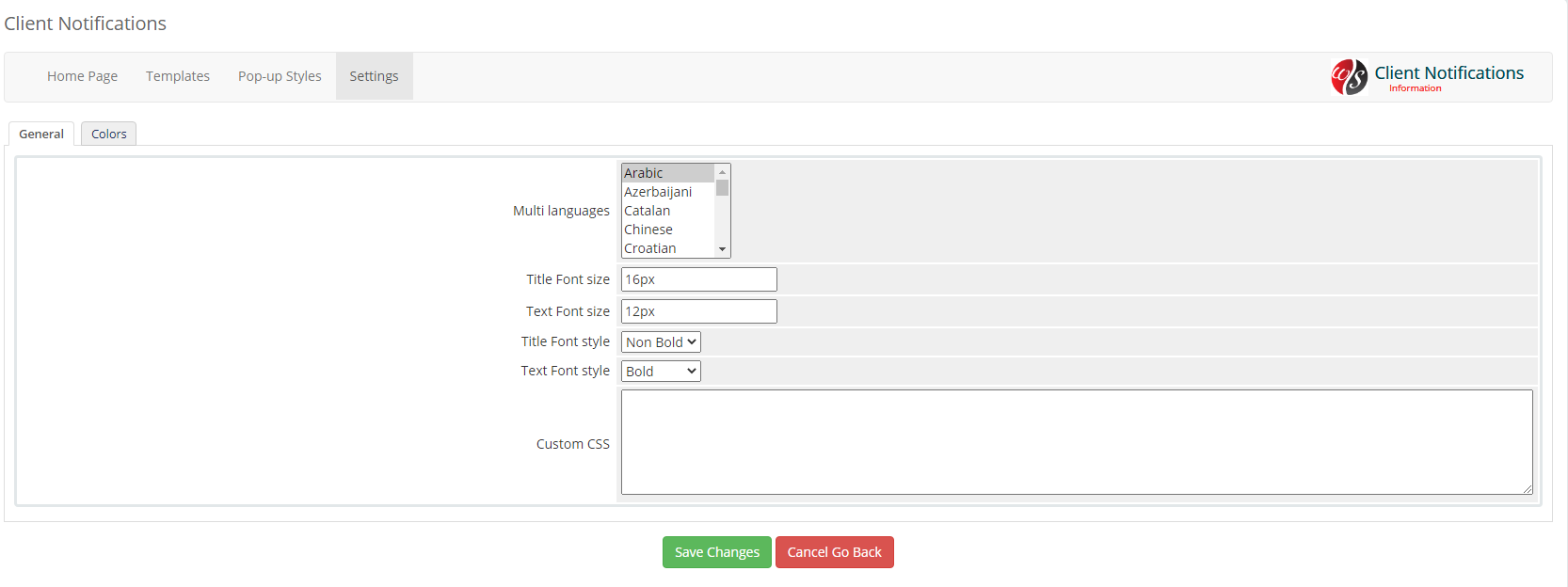The height and width of the screenshot is (587, 1568).
Task: Open Pop-up Styles section
Action: click(280, 76)
